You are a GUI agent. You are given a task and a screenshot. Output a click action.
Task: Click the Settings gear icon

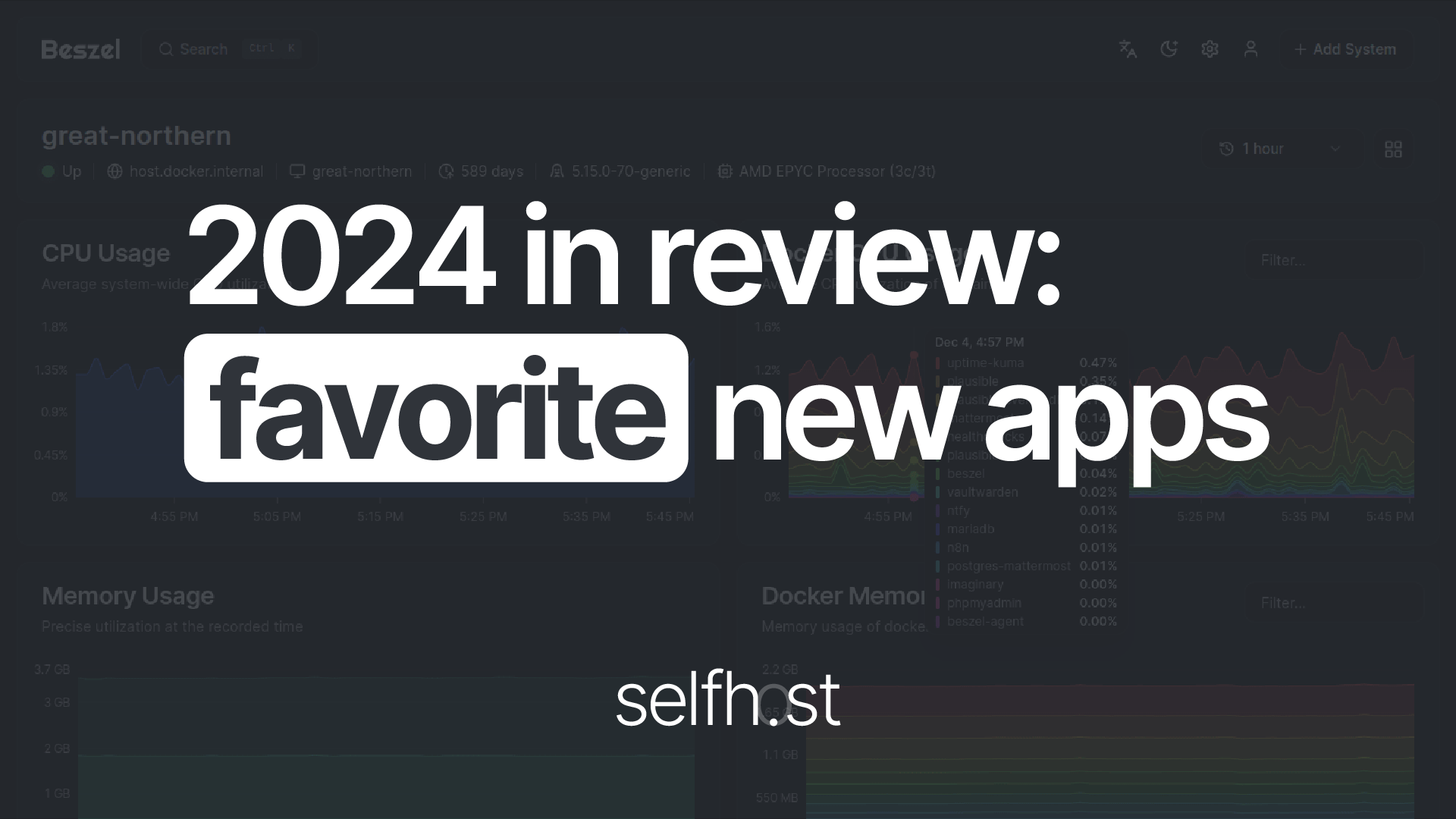point(1210,49)
